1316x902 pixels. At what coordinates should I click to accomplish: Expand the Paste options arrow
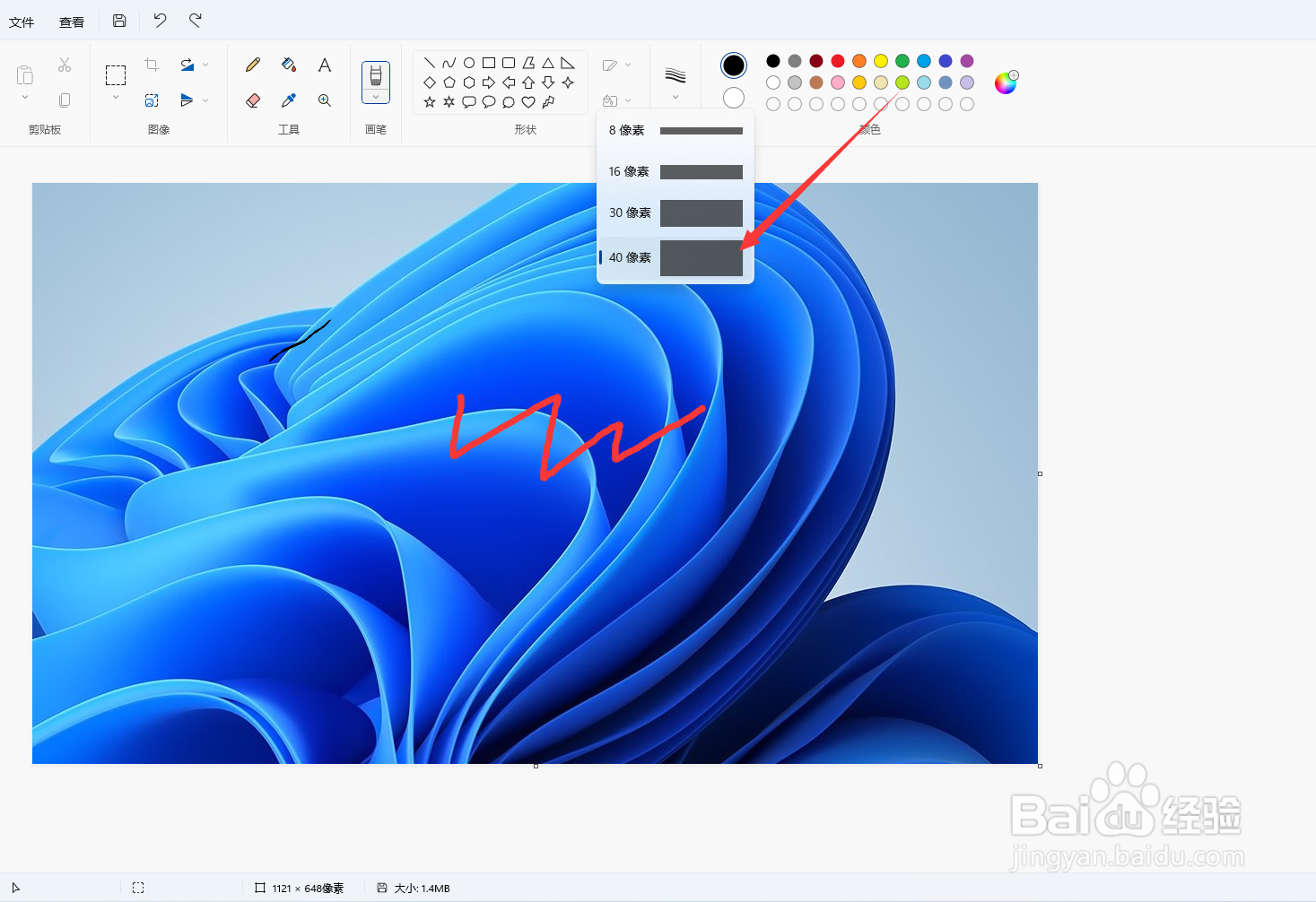coord(25,97)
